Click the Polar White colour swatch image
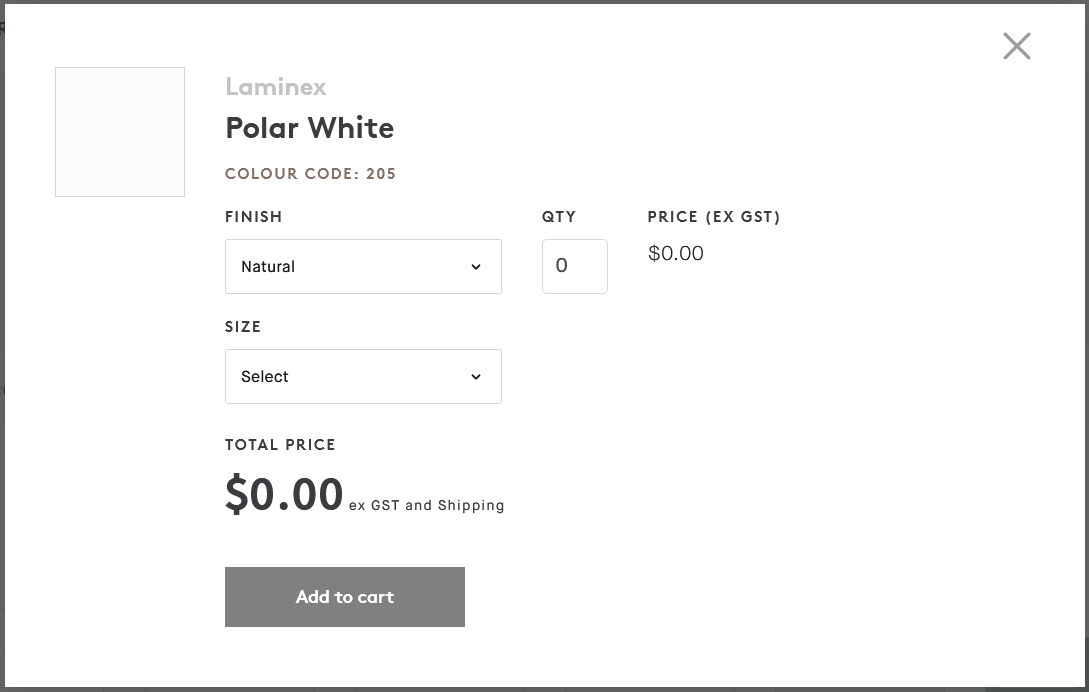This screenshot has width=1089, height=692. pyautogui.click(x=119, y=131)
